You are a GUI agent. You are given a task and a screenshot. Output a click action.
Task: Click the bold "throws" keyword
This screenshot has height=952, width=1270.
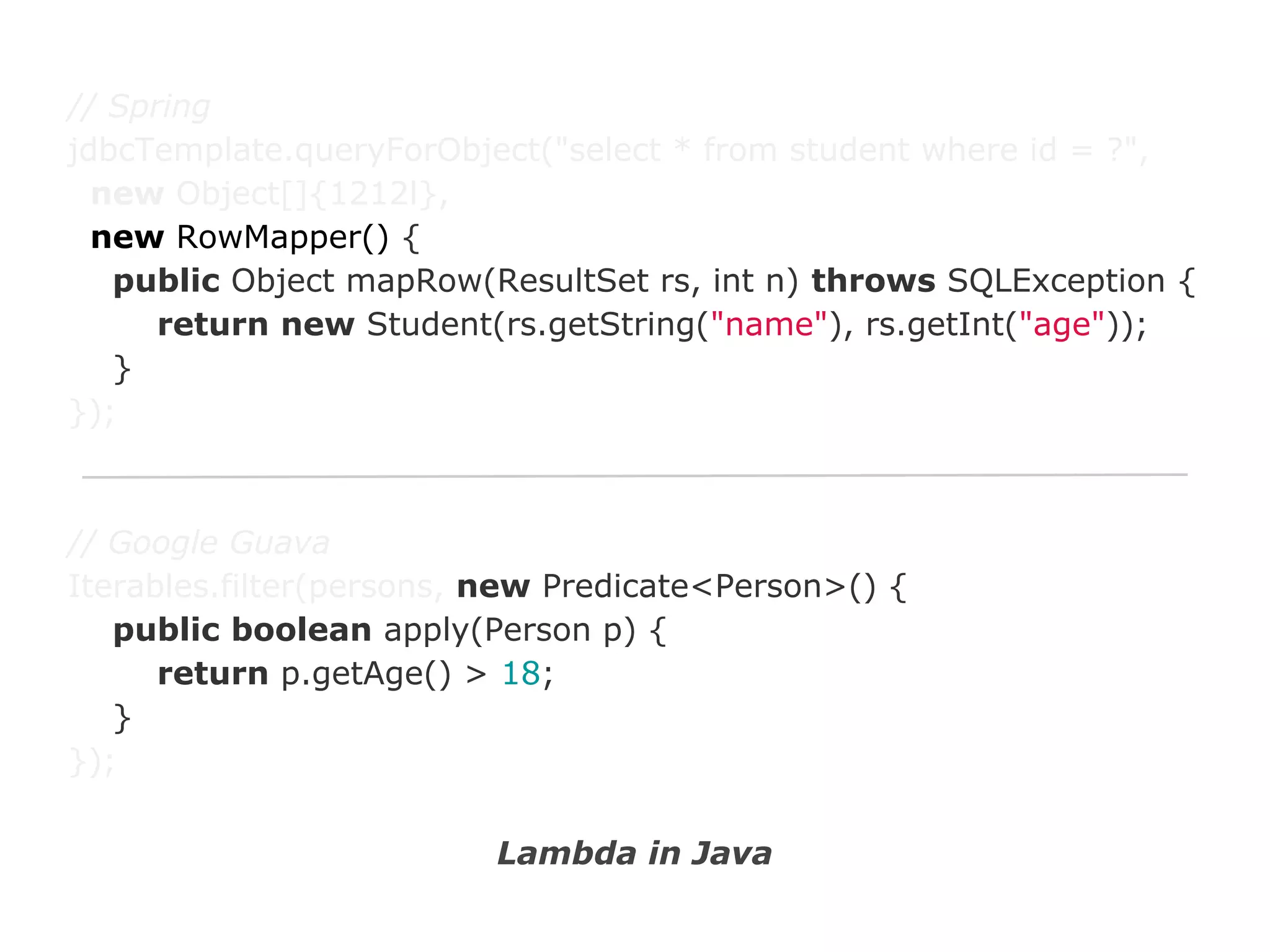[x=873, y=281]
